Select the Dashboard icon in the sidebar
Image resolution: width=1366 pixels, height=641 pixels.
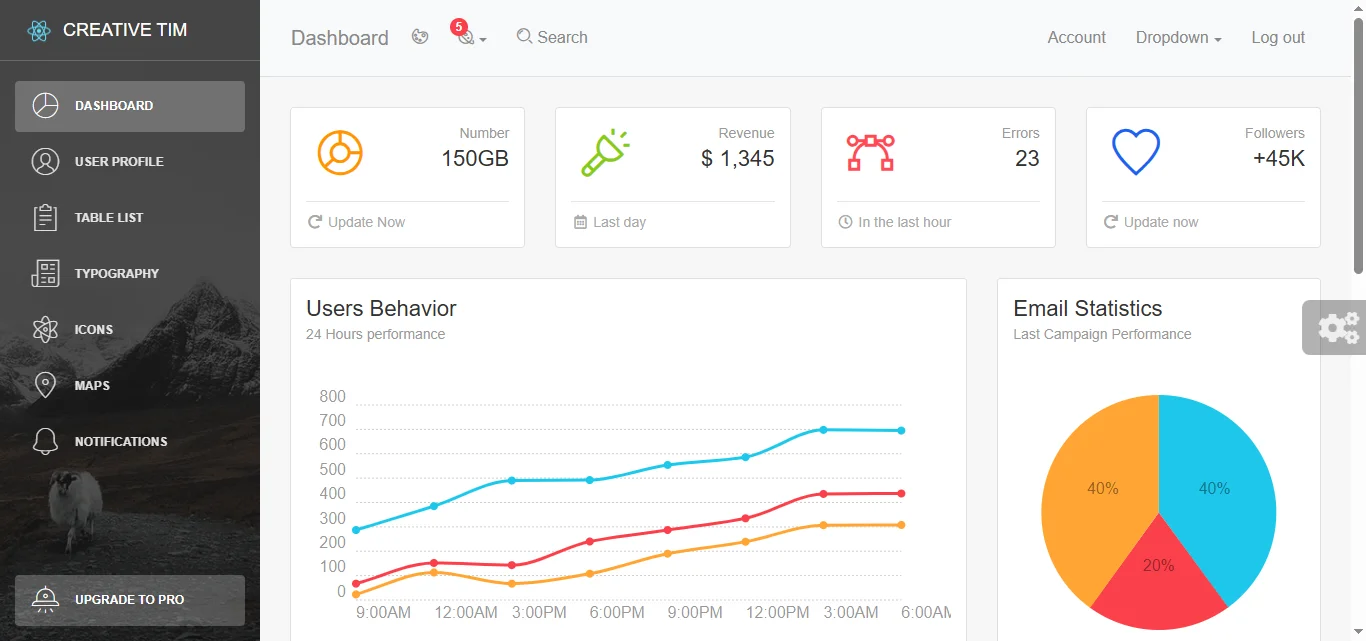pyautogui.click(x=45, y=105)
